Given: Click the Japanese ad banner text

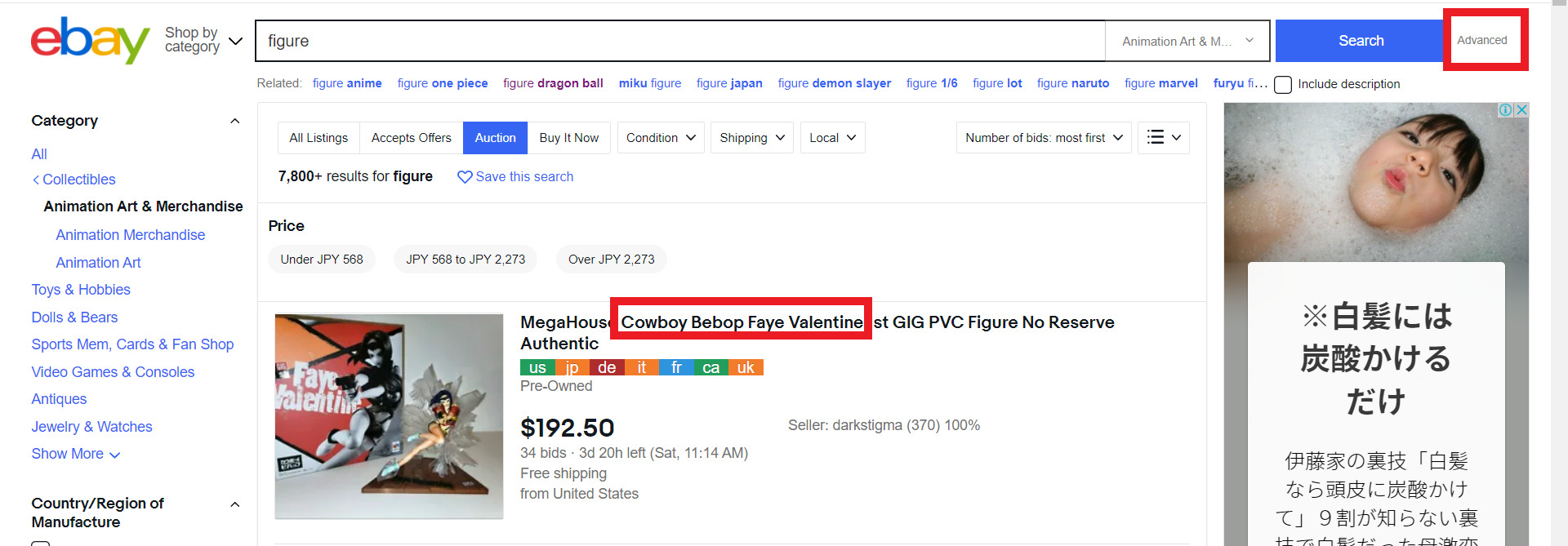Looking at the screenshot, I should click(1376, 359).
